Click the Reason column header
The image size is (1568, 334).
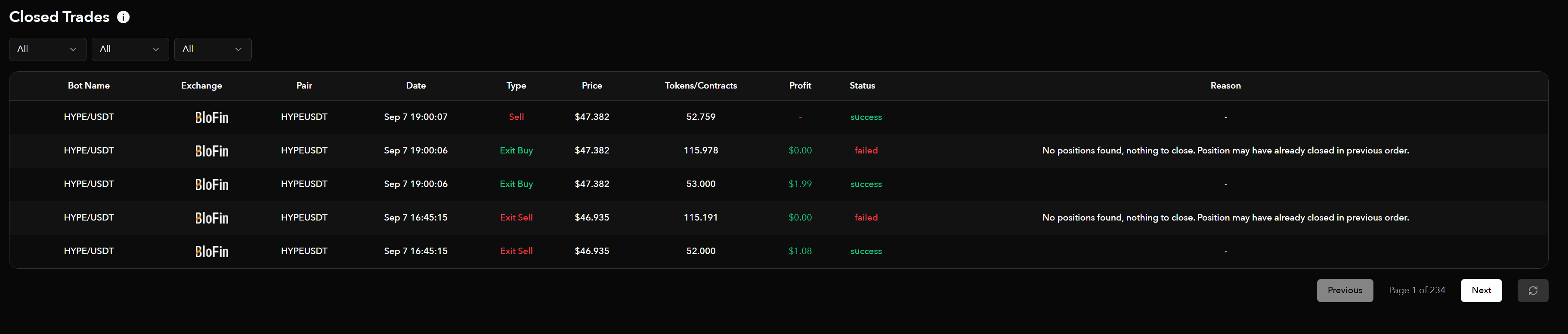[1225, 86]
